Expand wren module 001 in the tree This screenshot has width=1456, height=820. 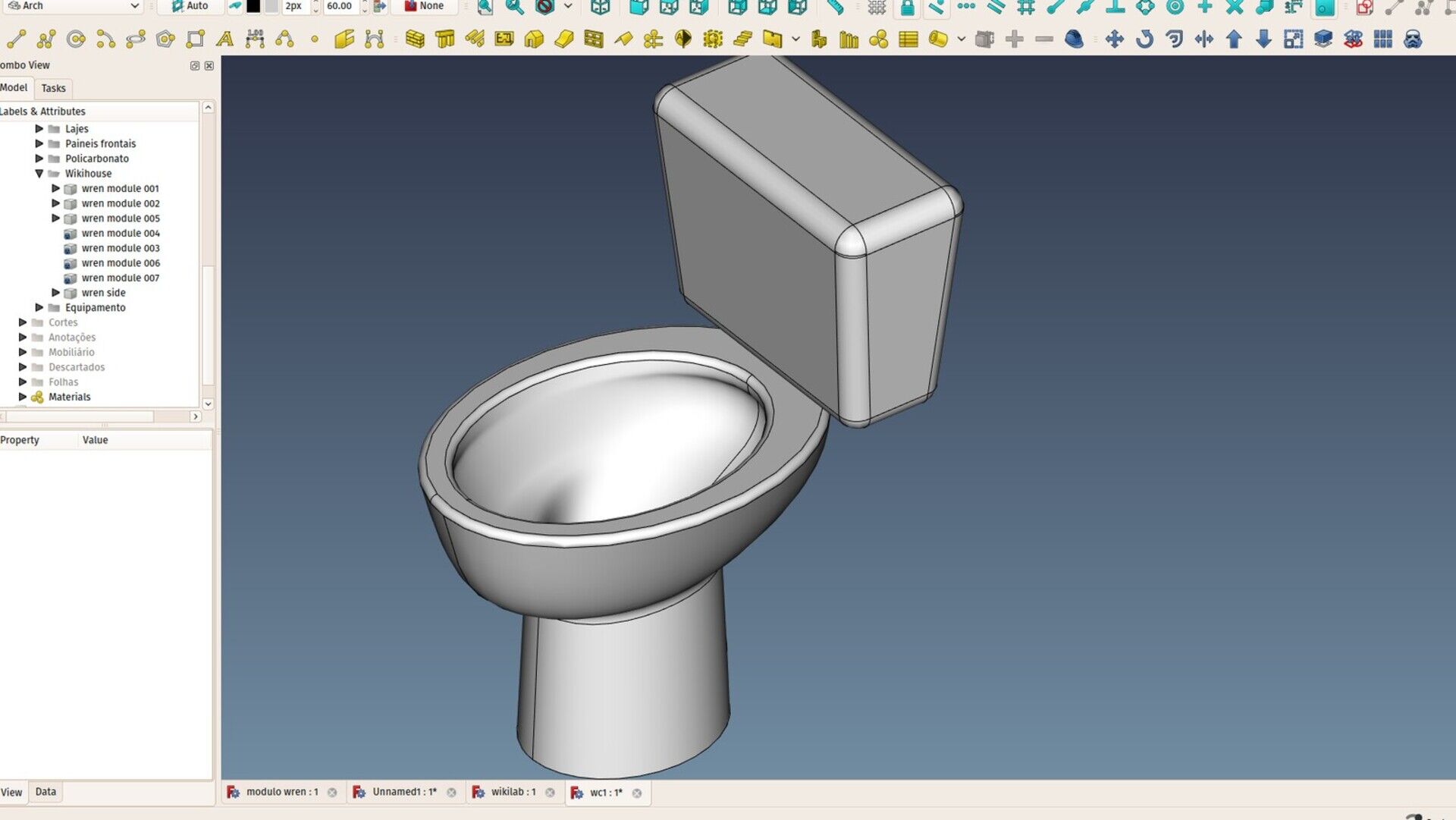[x=55, y=188]
